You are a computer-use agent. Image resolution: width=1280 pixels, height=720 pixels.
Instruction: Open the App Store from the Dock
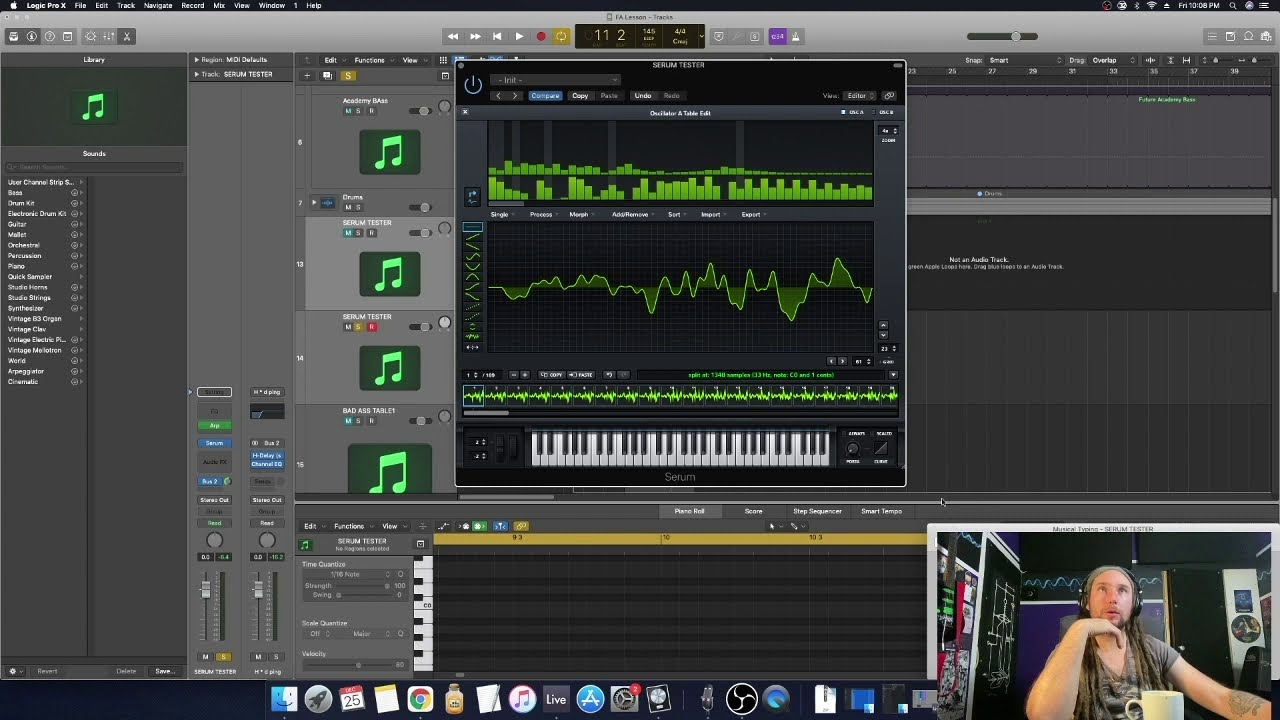[x=590, y=699]
